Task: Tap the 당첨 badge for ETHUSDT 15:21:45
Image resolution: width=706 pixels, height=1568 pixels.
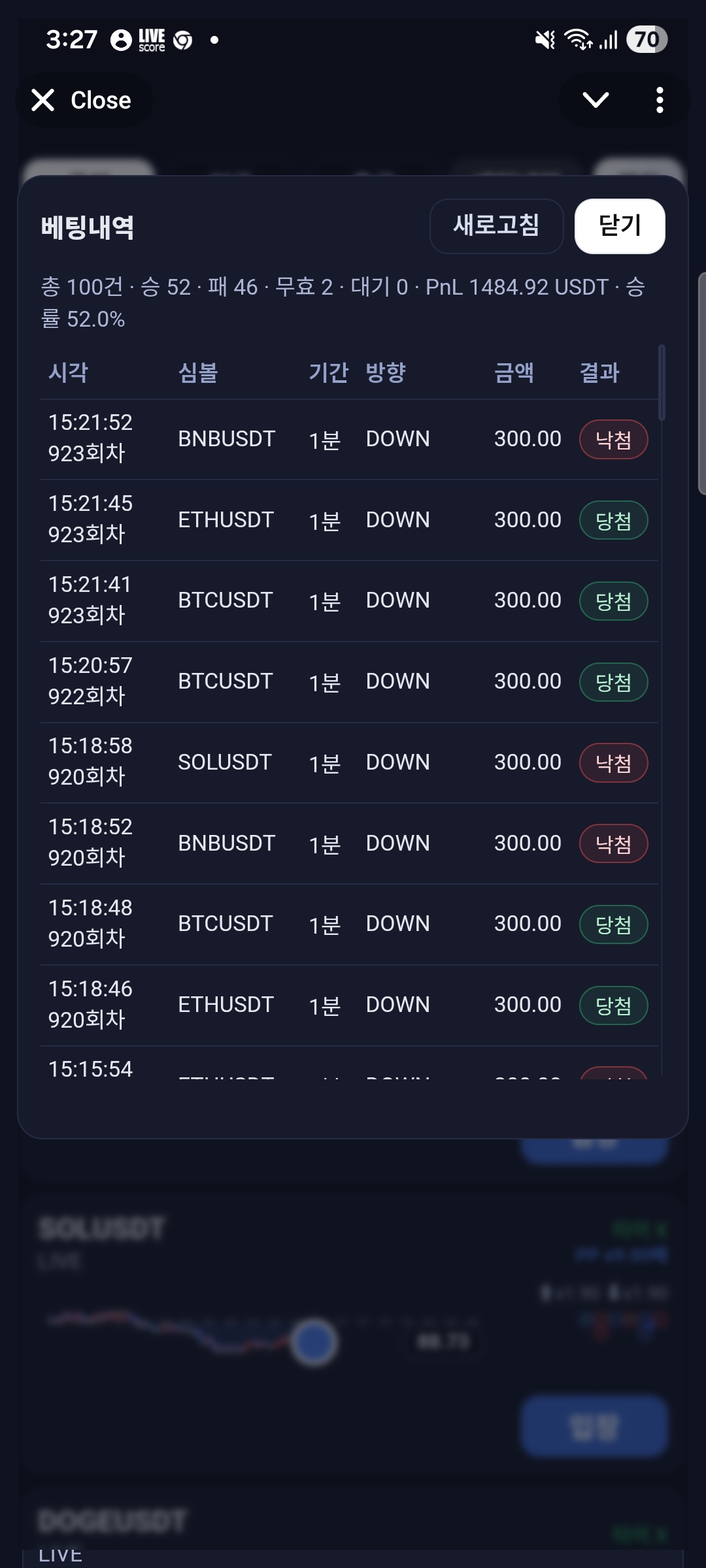Action: [x=613, y=521]
